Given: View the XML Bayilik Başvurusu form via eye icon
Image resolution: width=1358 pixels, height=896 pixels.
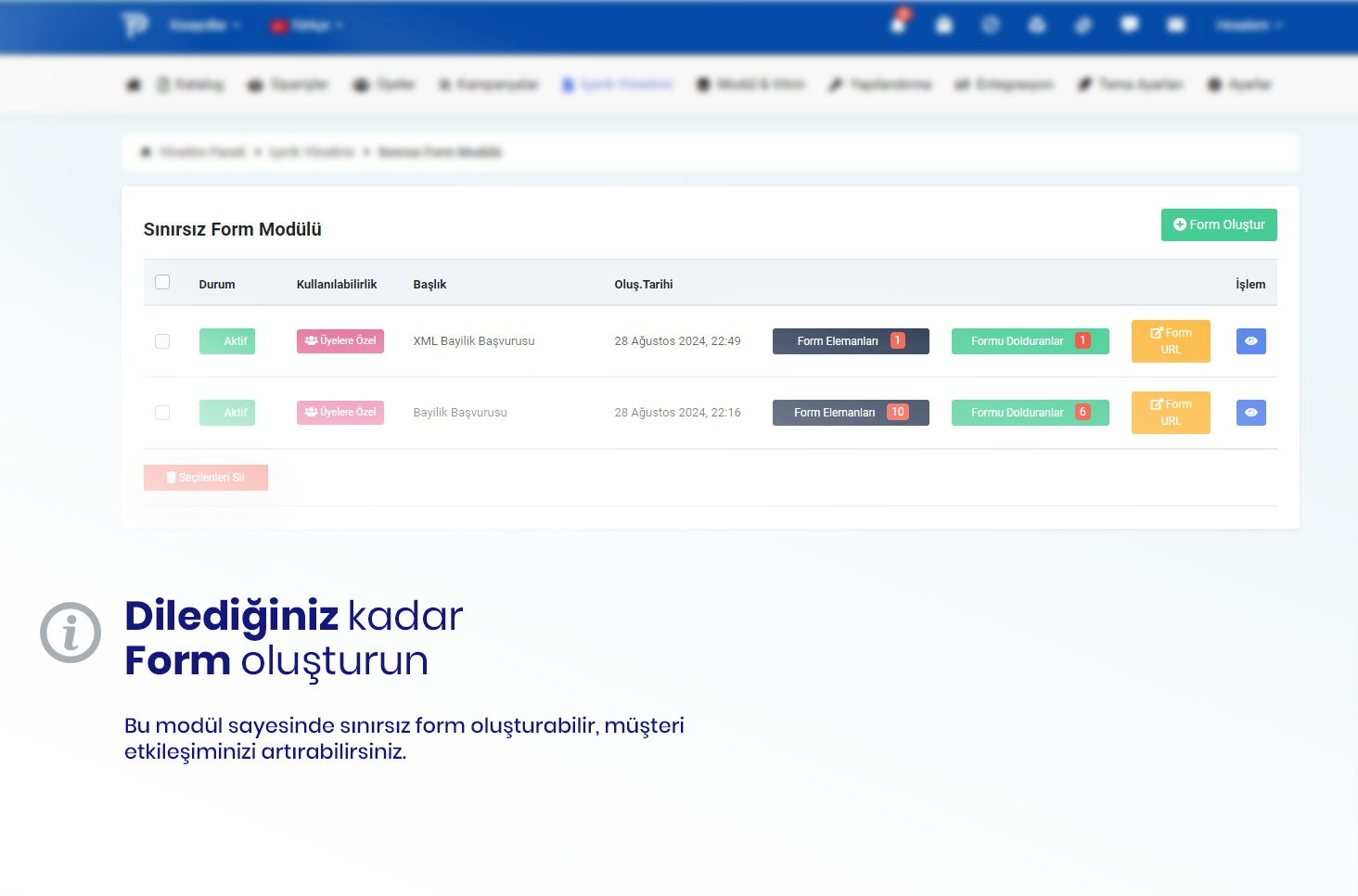Looking at the screenshot, I should 1250,341.
